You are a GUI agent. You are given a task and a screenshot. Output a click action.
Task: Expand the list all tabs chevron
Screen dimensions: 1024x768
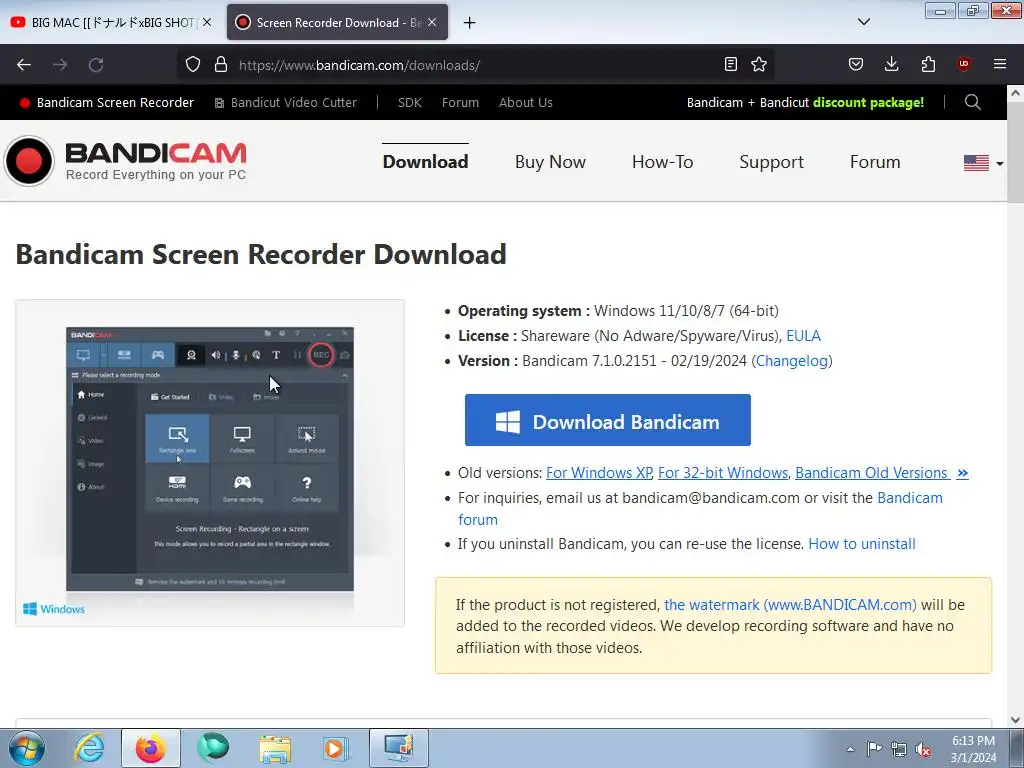[x=863, y=22]
